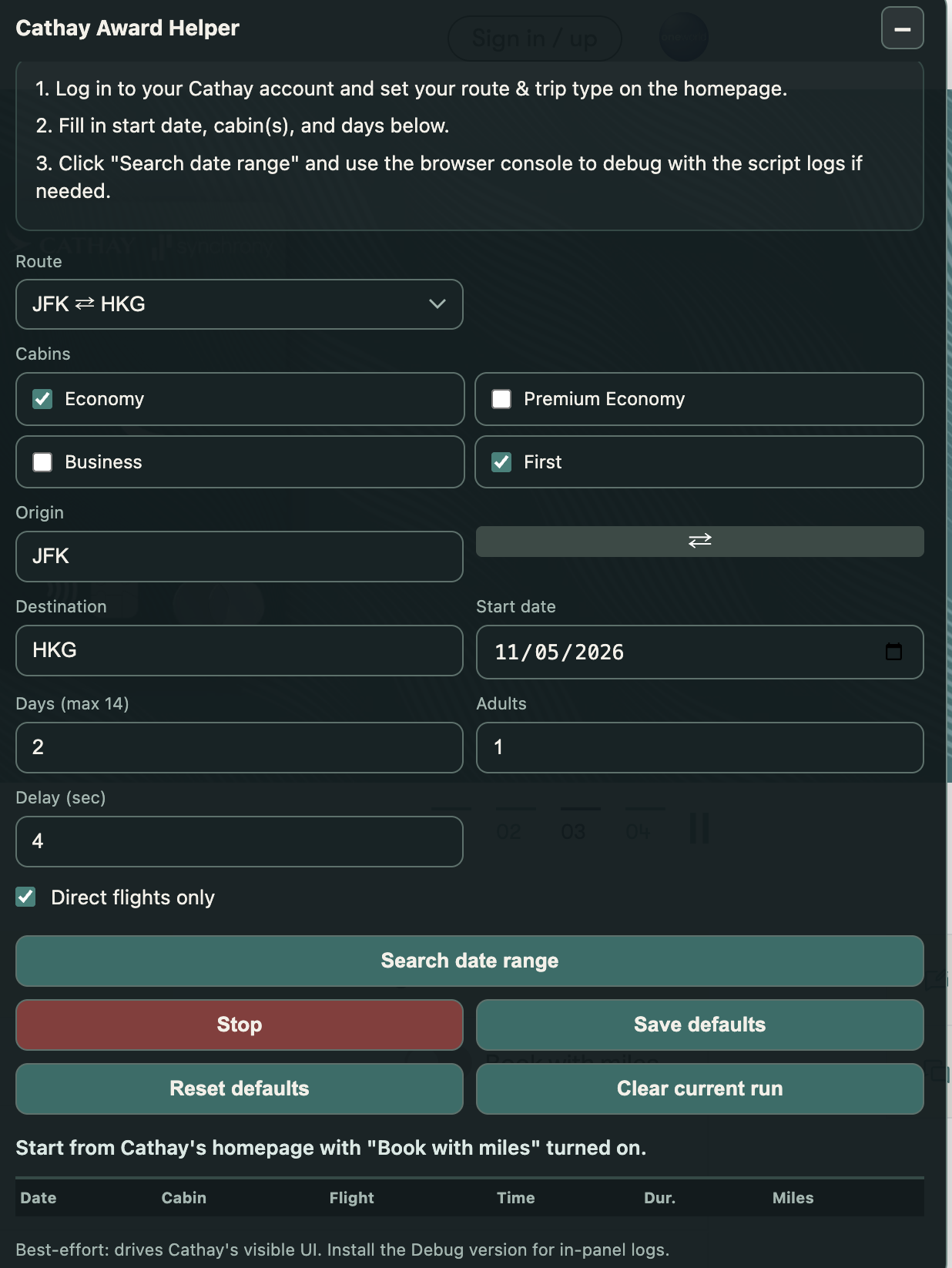Screen dimensions: 952x1268
Task: Disable Direct flights only
Action: pyautogui.click(x=26, y=897)
